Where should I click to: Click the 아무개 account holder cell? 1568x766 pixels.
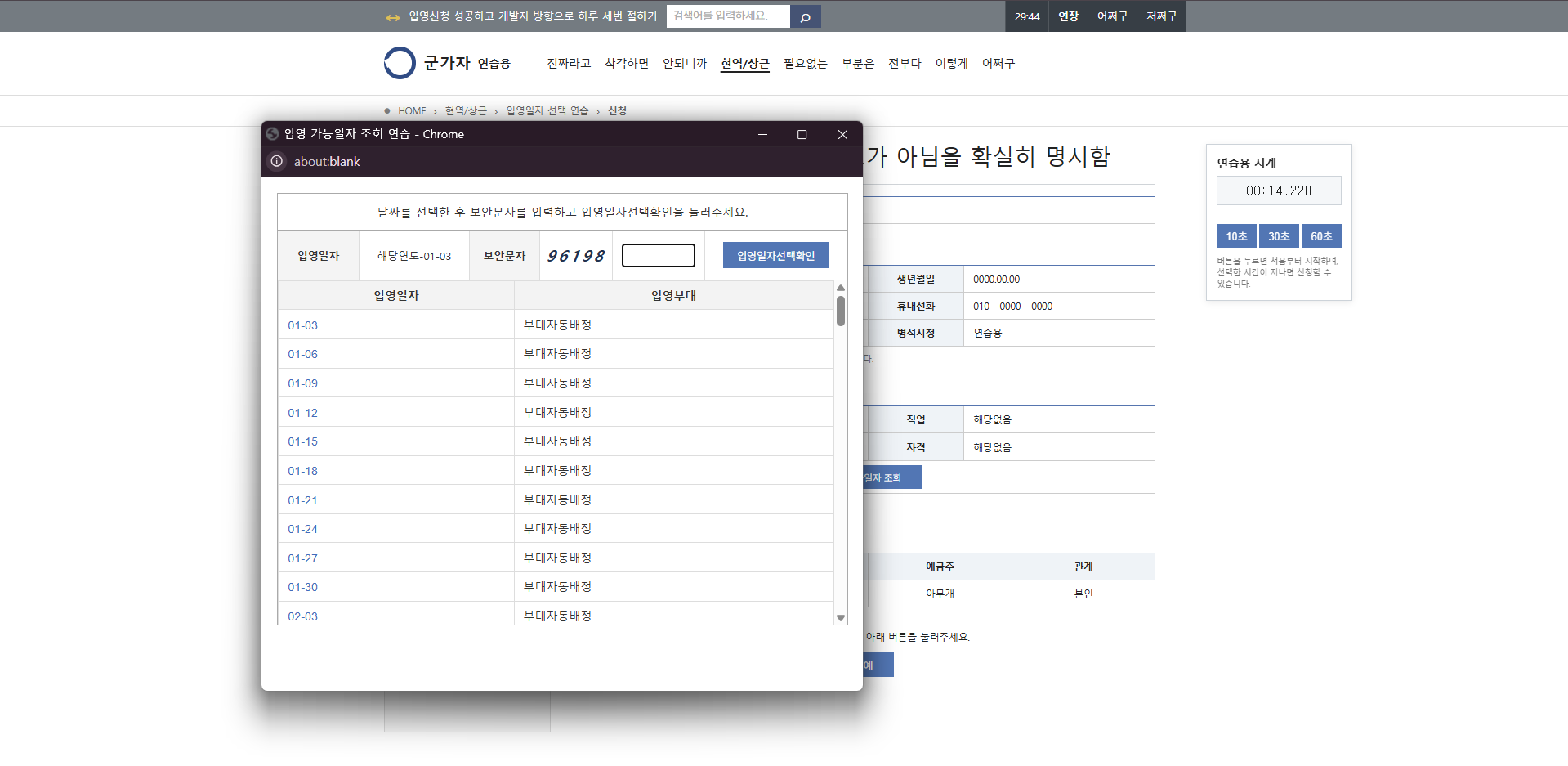click(940, 594)
